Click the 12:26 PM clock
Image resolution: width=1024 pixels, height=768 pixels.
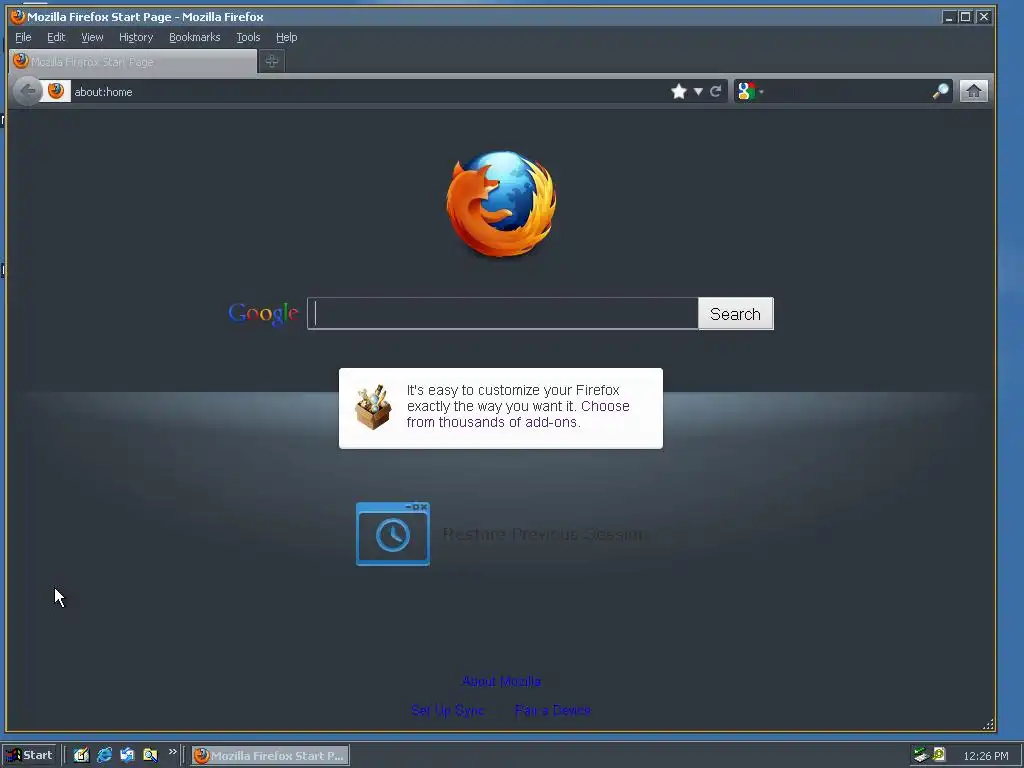click(x=985, y=756)
